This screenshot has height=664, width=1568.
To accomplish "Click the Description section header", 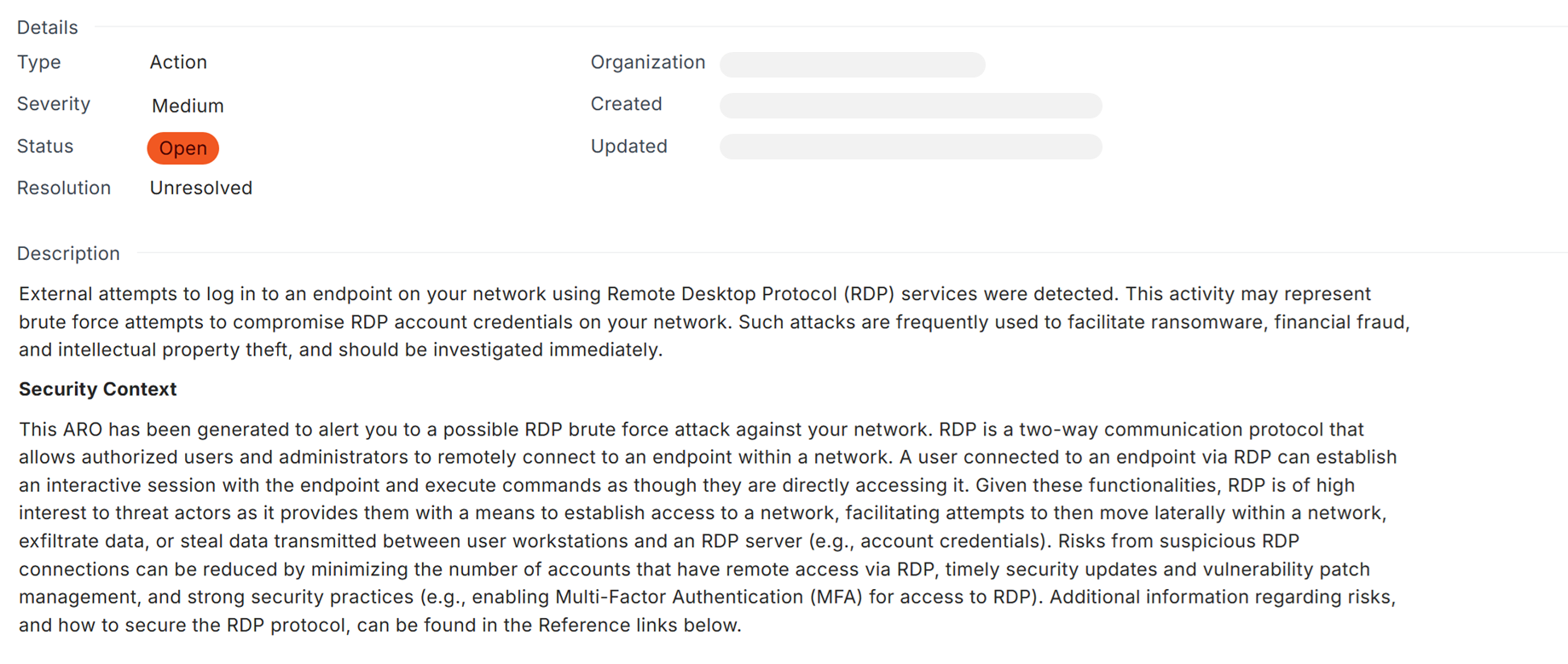I will [x=68, y=253].
